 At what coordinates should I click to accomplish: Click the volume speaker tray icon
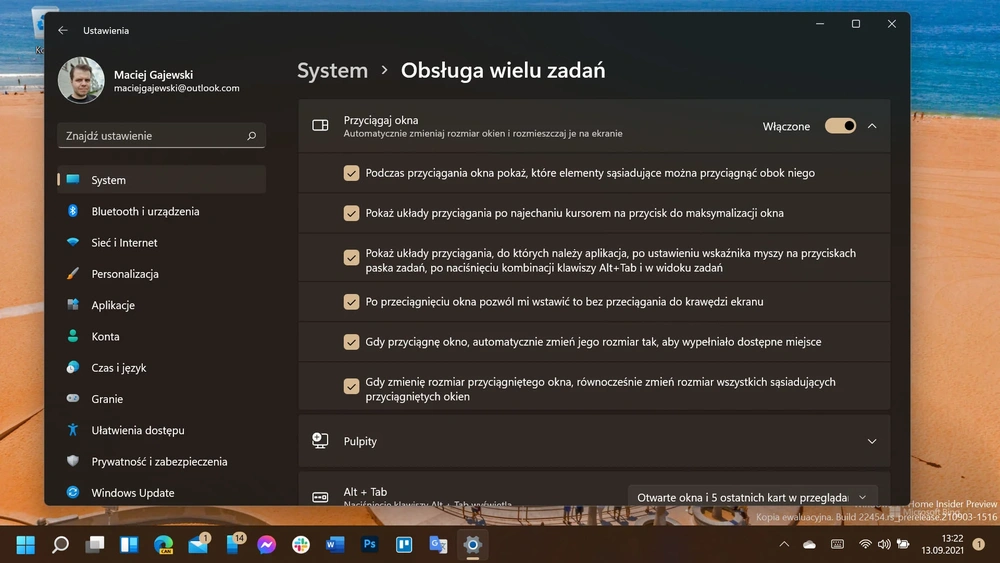[x=884, y=545]
